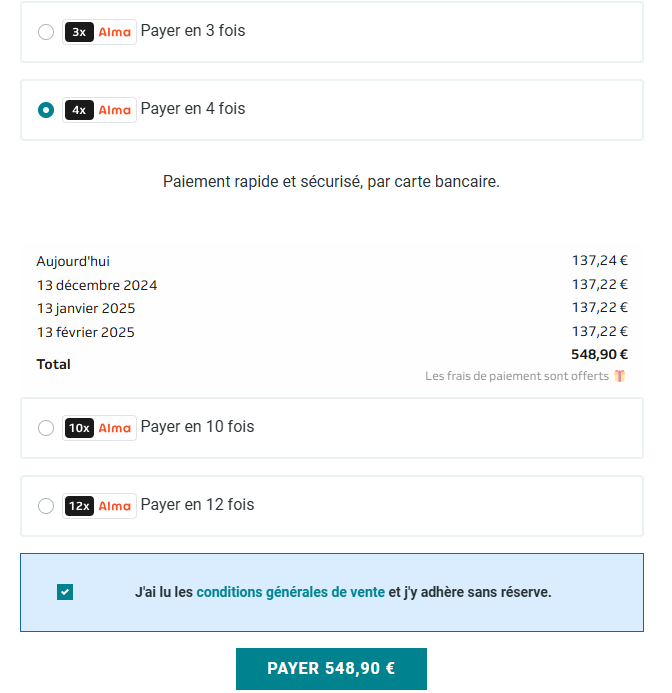Uncheck the terms acceptance checkbox
Screen dimensions: 672x693
[x=65, y=592]
